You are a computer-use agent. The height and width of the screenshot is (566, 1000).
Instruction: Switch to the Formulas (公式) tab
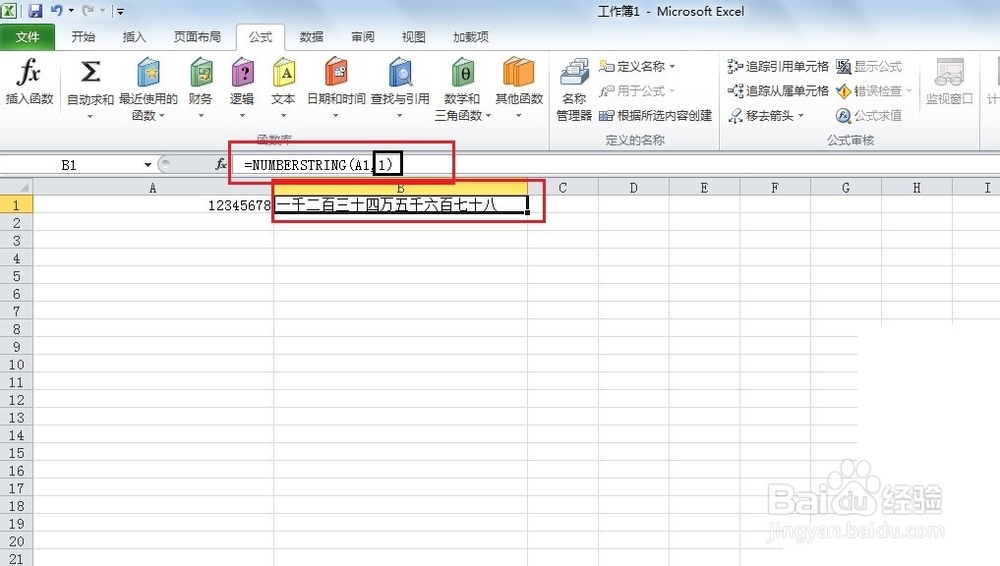260,37
